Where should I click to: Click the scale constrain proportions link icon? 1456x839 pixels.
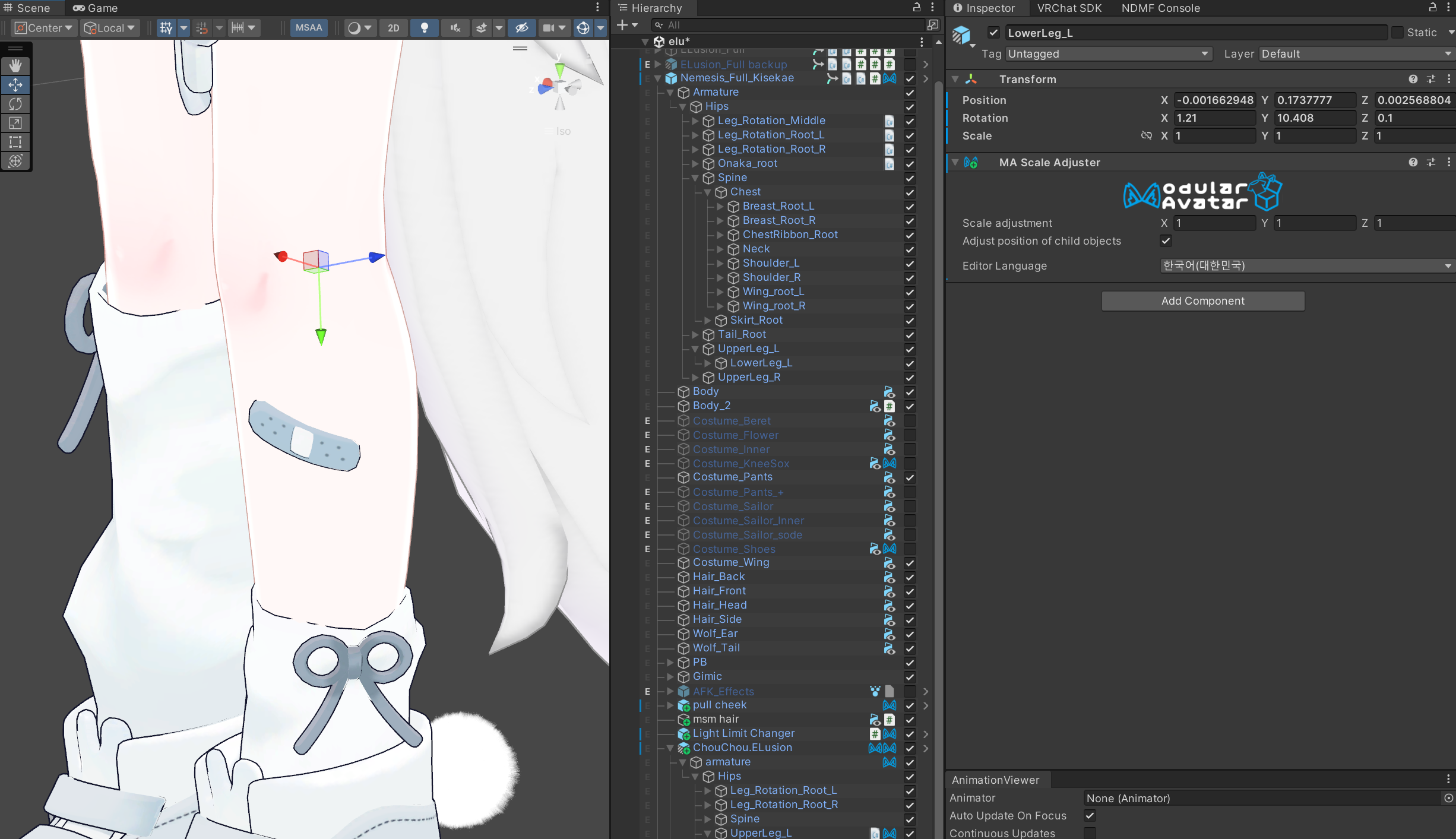point(1146,136)
